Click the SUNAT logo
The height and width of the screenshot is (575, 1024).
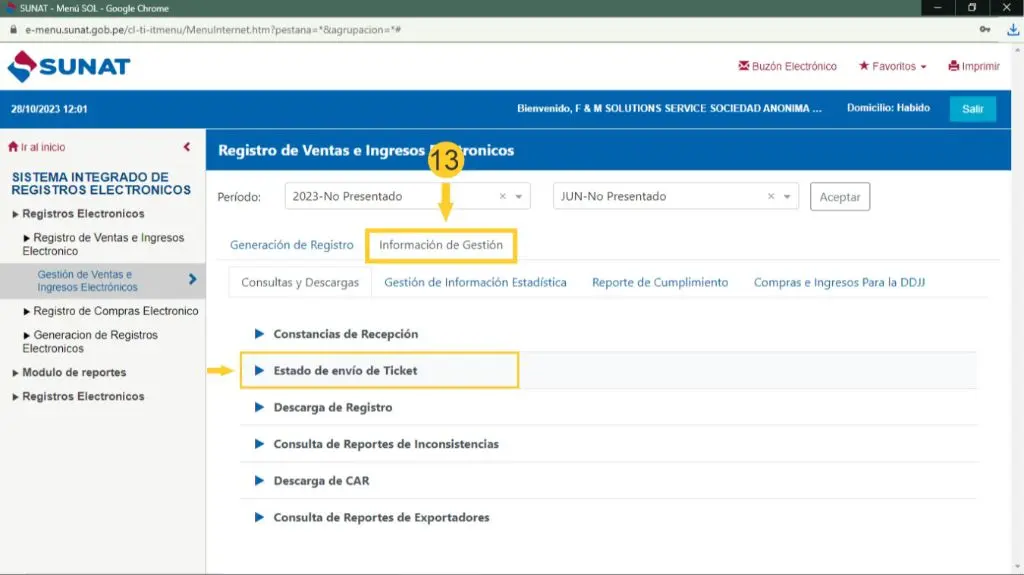69,67
